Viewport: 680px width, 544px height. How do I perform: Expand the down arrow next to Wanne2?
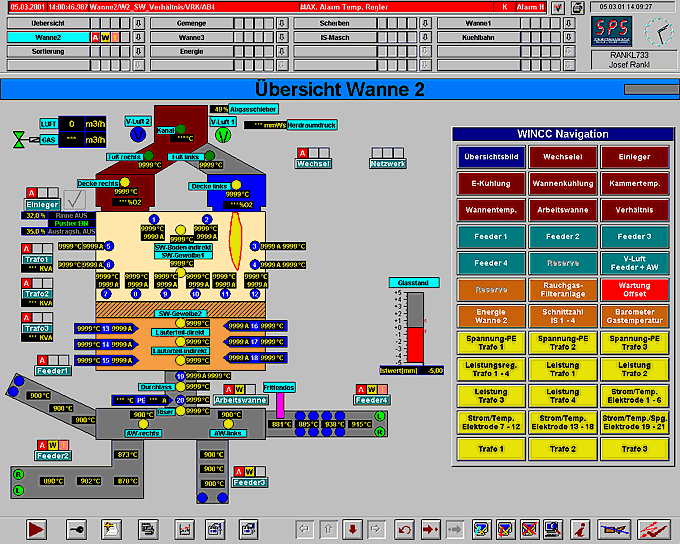point(139,37)
